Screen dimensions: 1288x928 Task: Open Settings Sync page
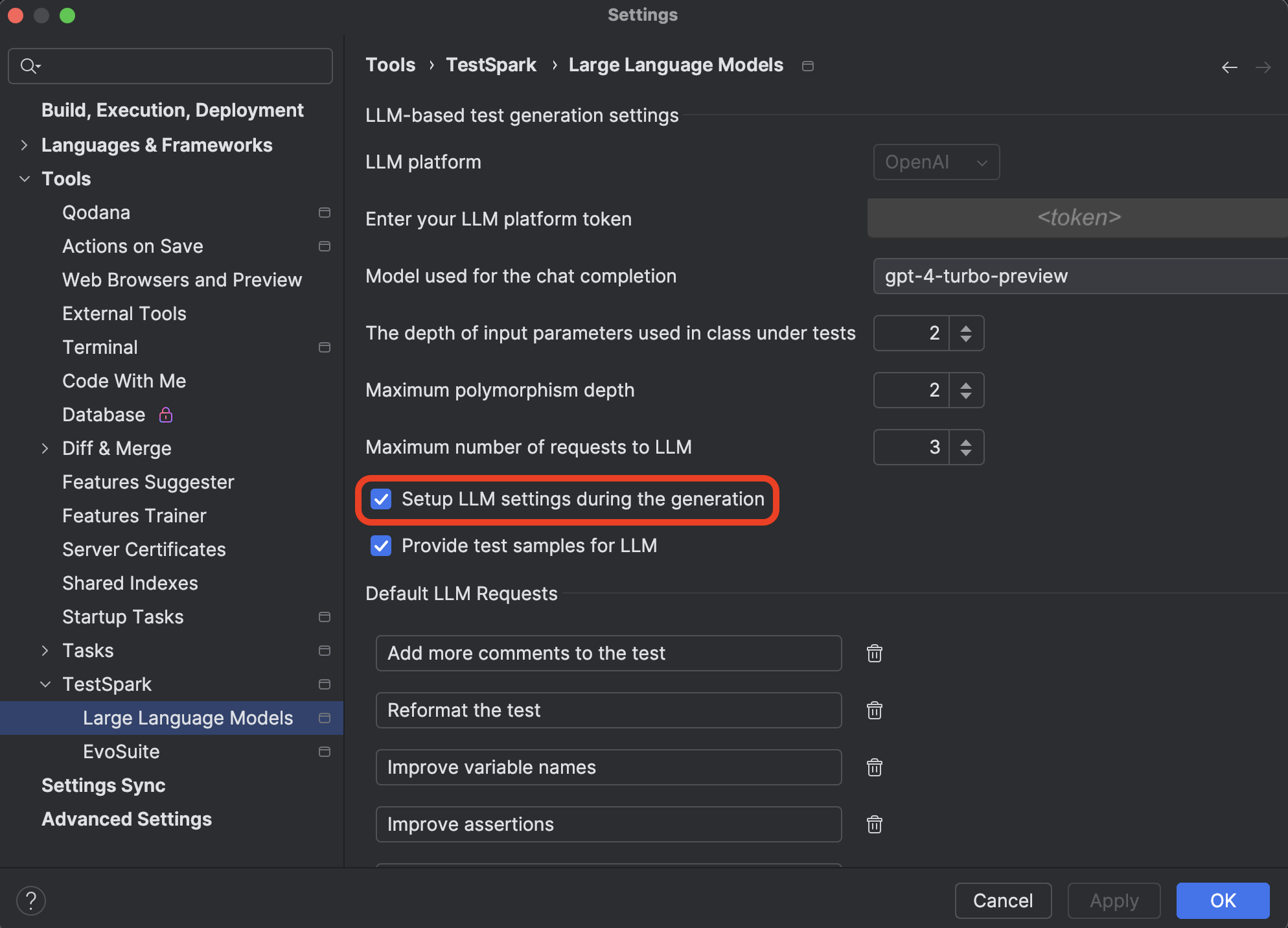(x=104, y=785)
